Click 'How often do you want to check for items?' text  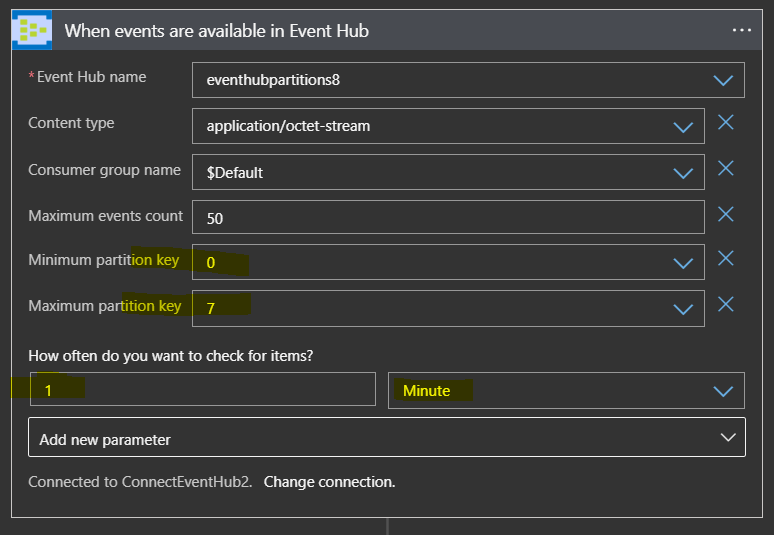[171, 356]
